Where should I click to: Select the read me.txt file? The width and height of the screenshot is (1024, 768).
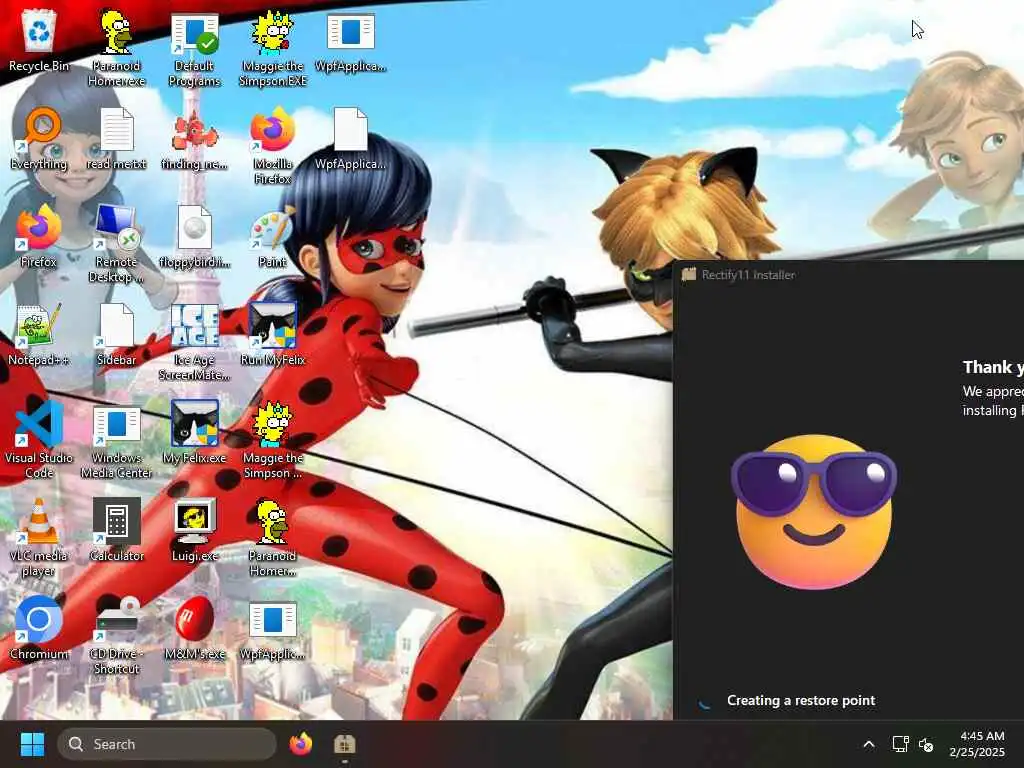116,138
